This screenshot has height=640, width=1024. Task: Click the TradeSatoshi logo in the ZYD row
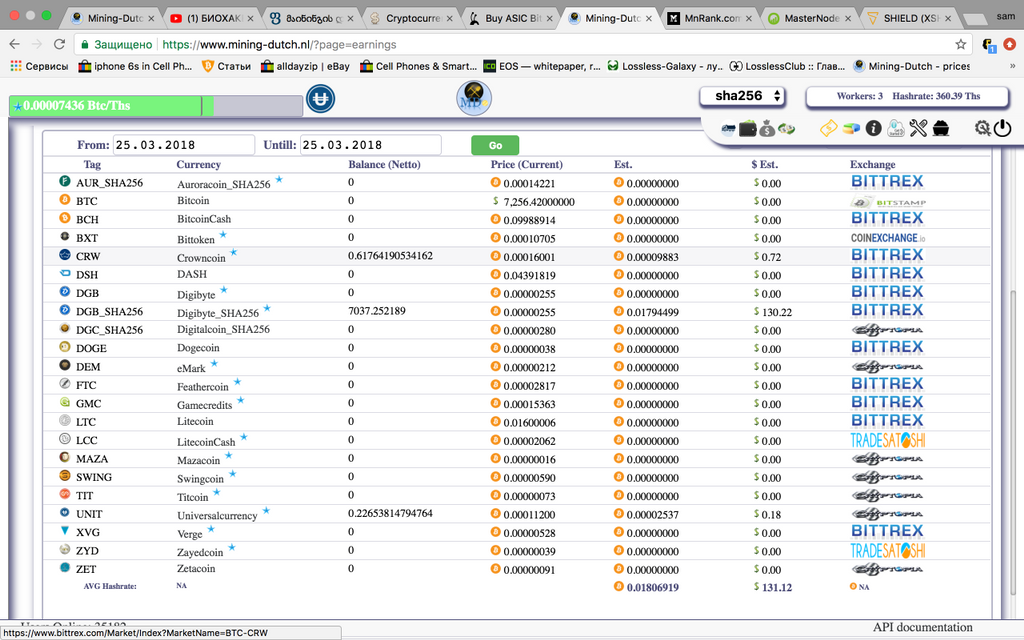tap(888, 551)
